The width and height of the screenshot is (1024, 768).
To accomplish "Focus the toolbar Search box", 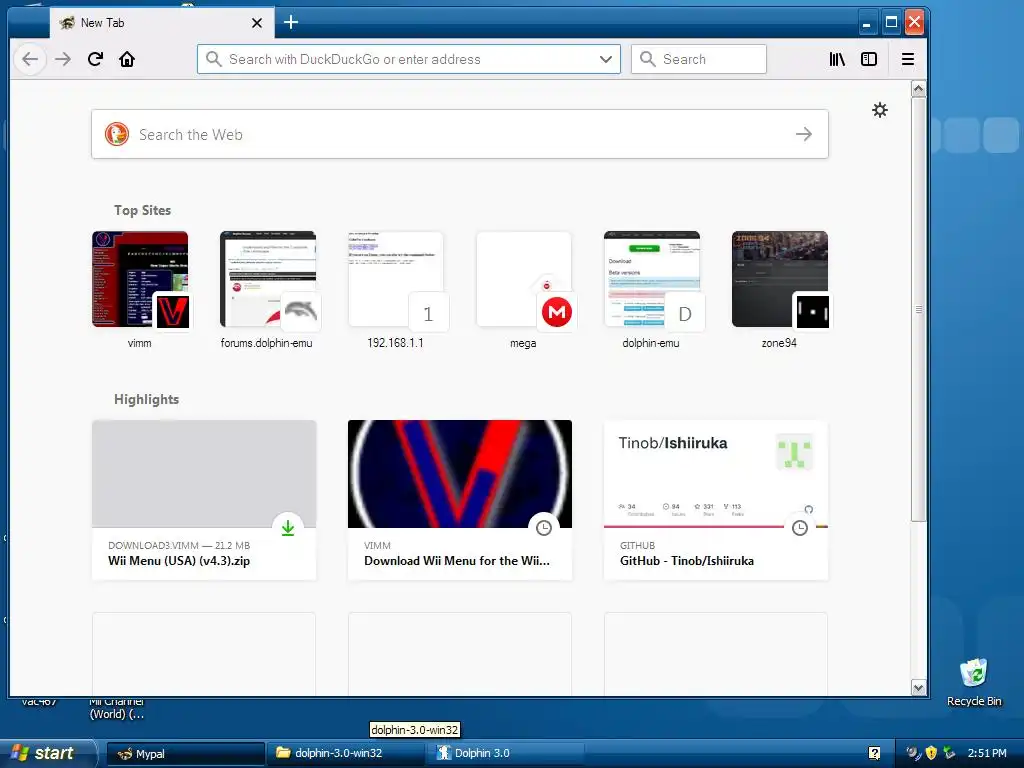I will point(699,59).
